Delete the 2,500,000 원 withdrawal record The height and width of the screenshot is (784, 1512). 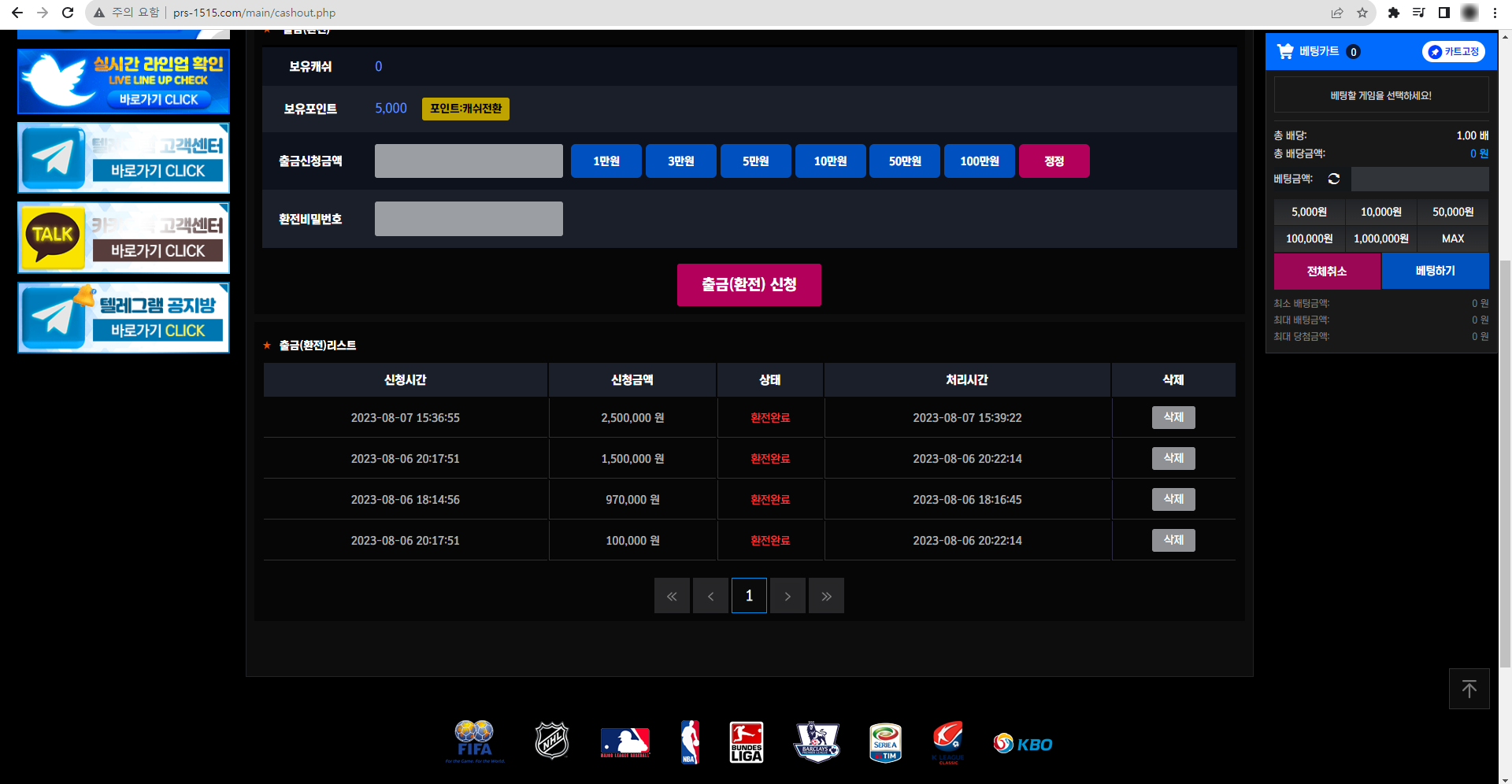(x=1173, y=417)
